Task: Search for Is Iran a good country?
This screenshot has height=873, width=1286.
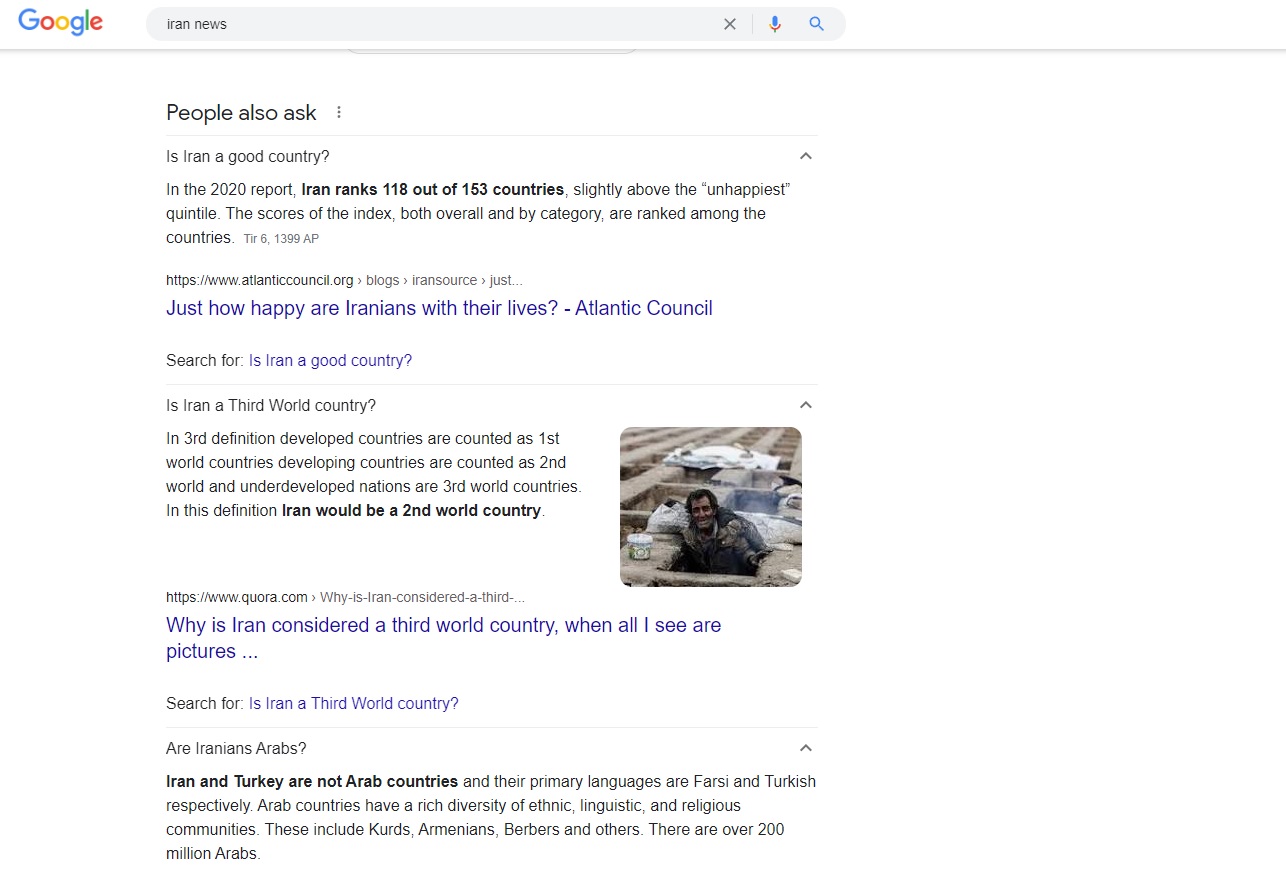Action: coord(330,360)
